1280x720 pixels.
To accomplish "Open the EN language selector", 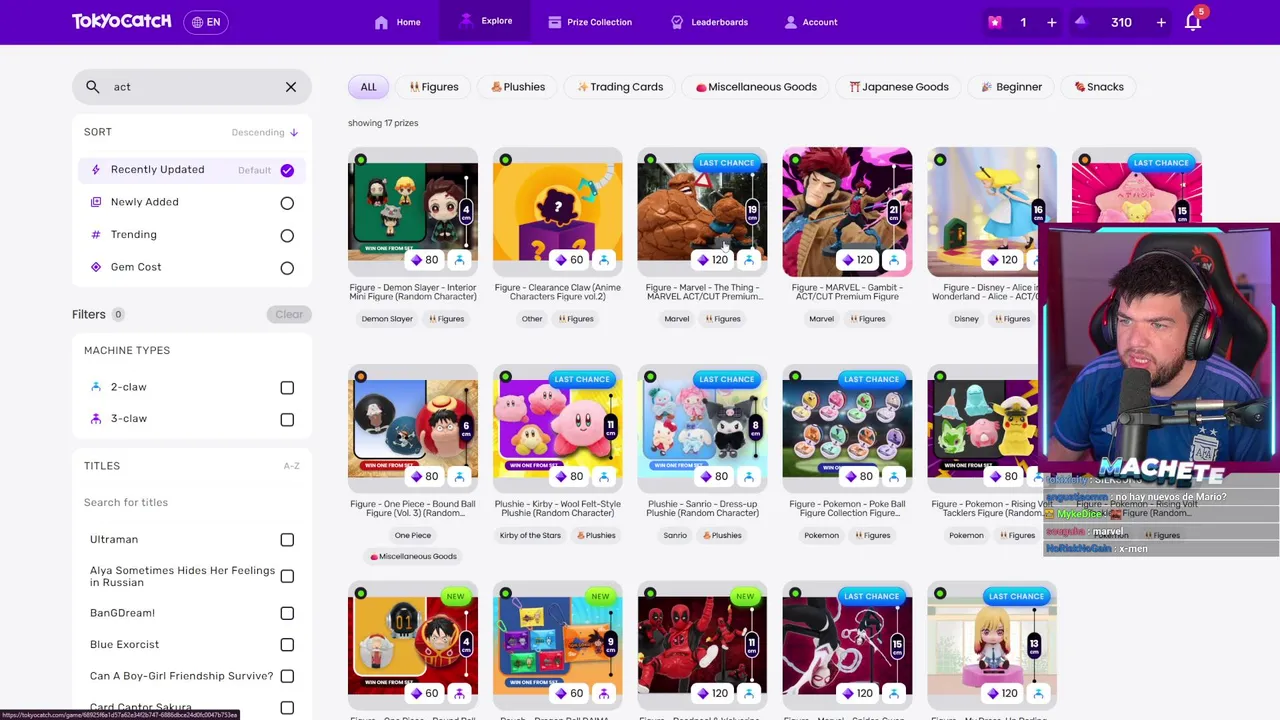I will click(206, 22).
